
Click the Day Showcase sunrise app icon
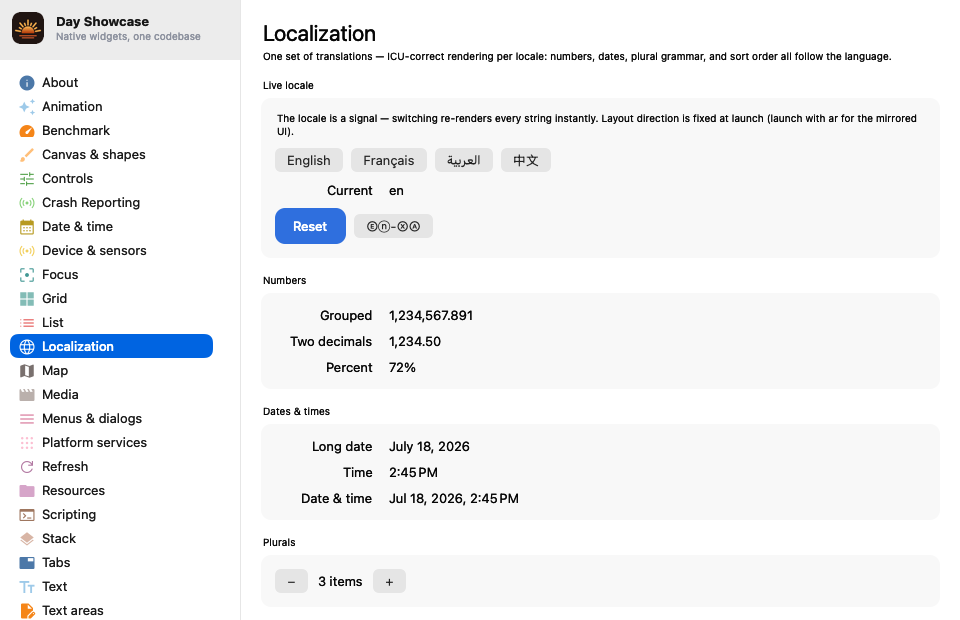click(28, 28)
